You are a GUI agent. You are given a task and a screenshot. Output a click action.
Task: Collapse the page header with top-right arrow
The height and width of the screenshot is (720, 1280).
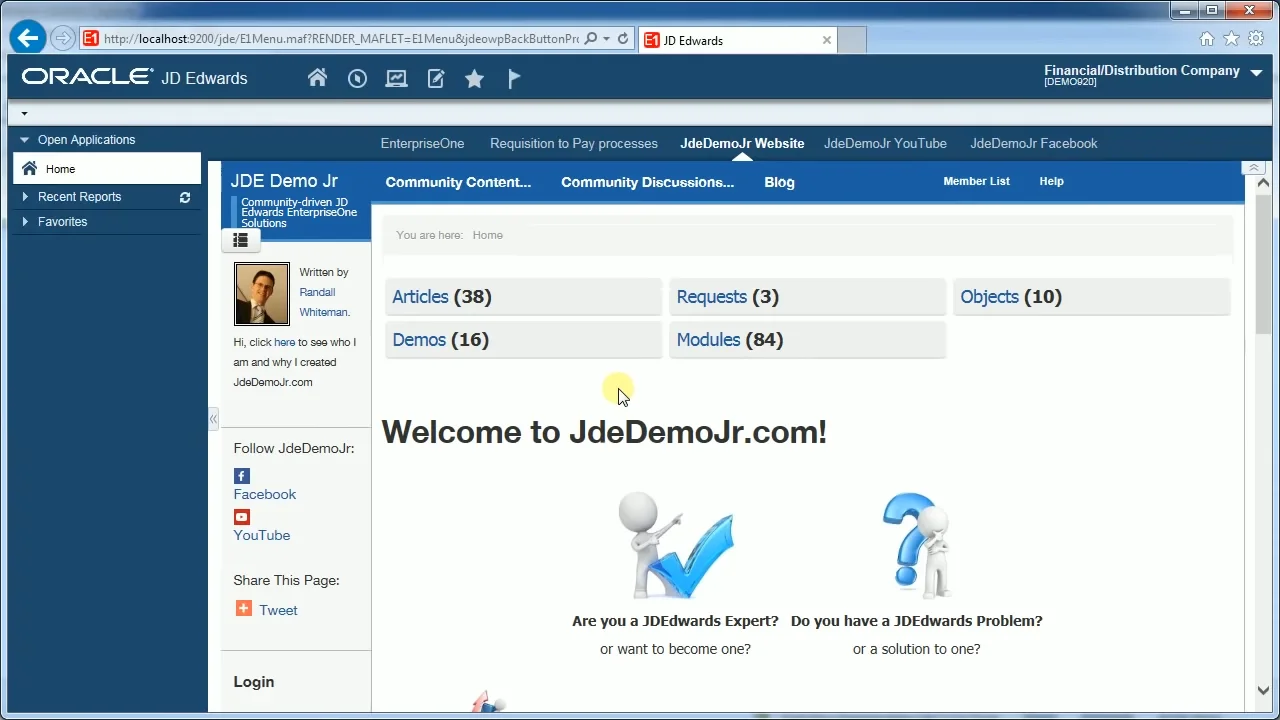pyautogui.click(x=1253, y=168)
